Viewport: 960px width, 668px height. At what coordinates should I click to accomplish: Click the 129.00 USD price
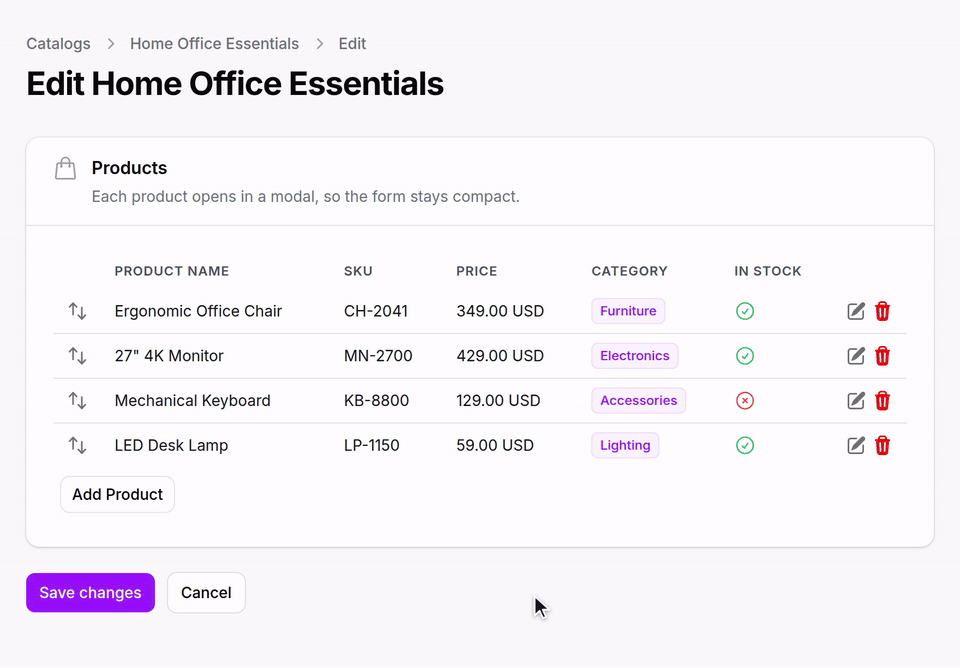[498, 400]
